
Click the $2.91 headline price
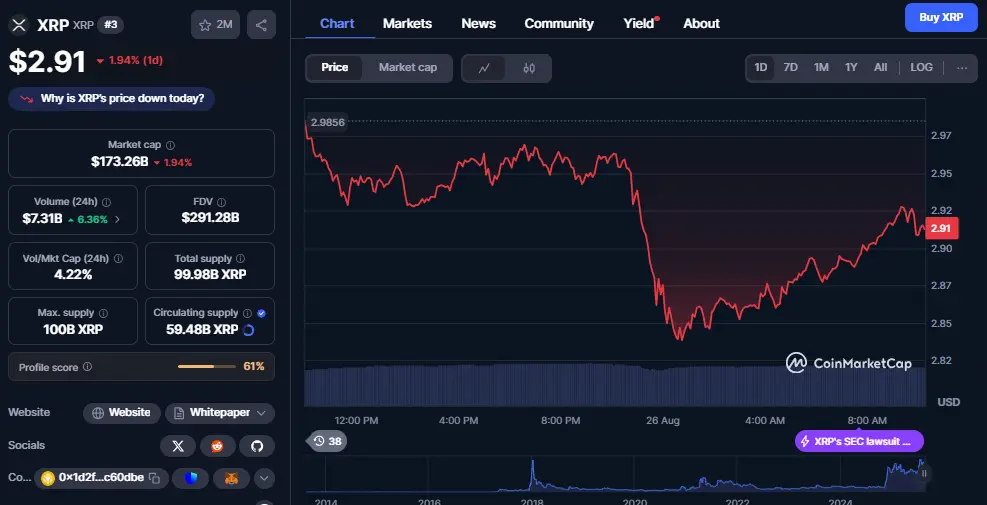(x=47, y=62)
